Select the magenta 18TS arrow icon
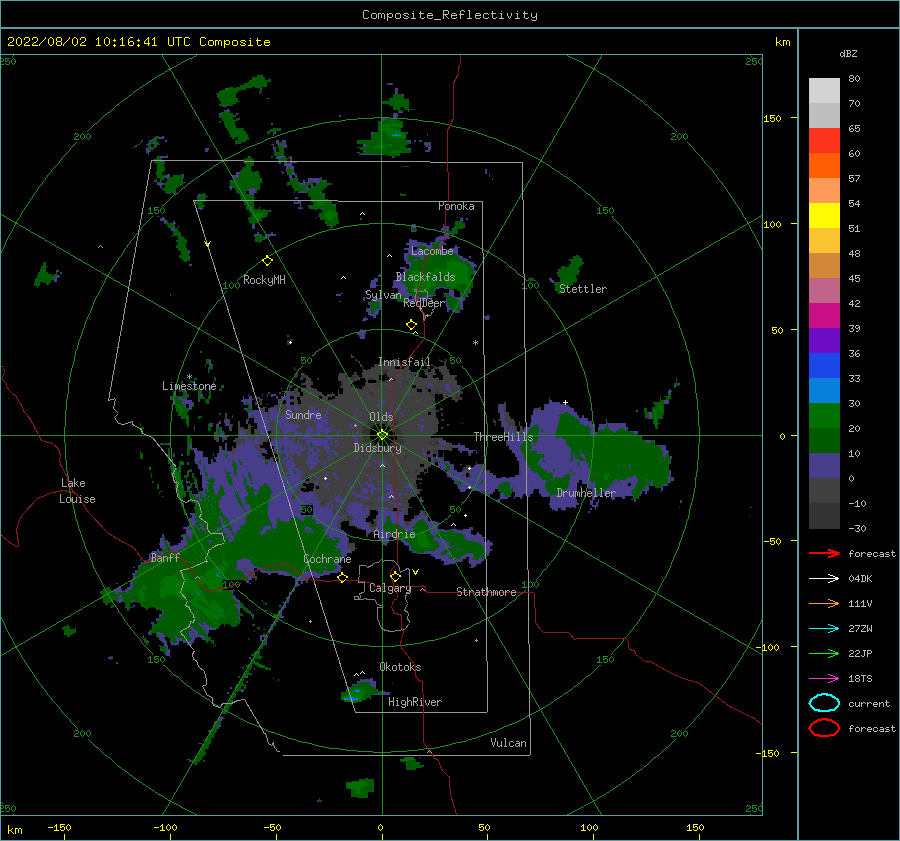The image size is (900, 841). (x=824, y=679)
